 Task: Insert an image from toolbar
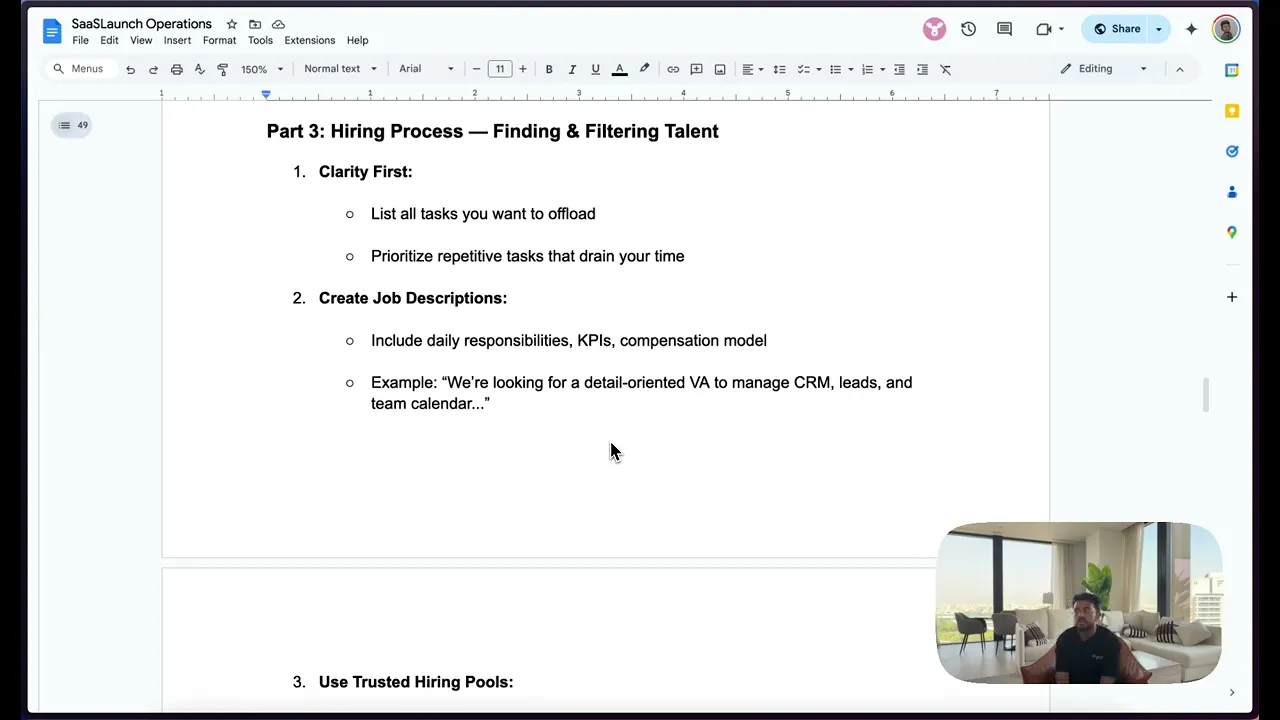pos(719,69)
